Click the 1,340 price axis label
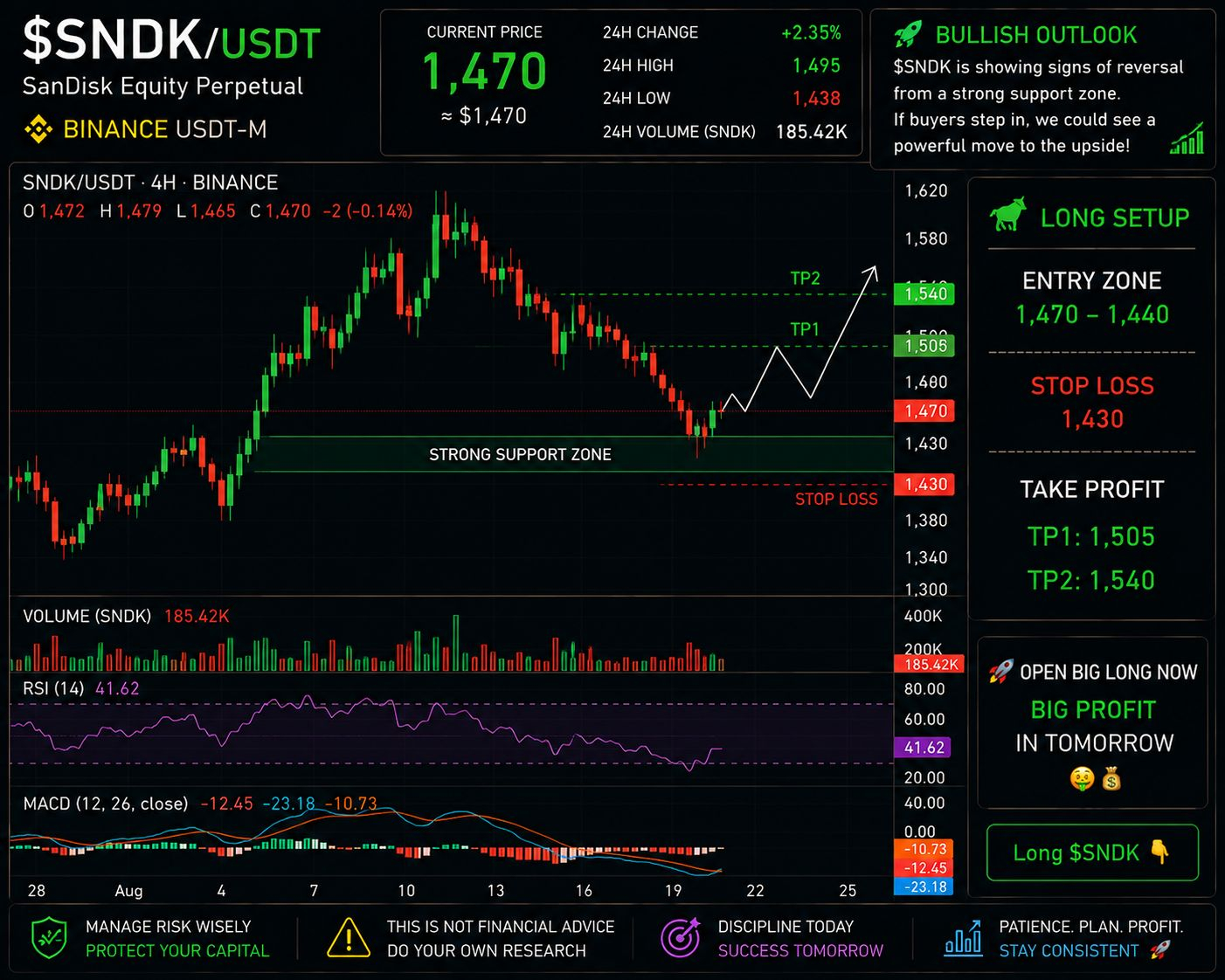Screen dimensions: 1225x980 pyautogui.click(x=926, y=557)
